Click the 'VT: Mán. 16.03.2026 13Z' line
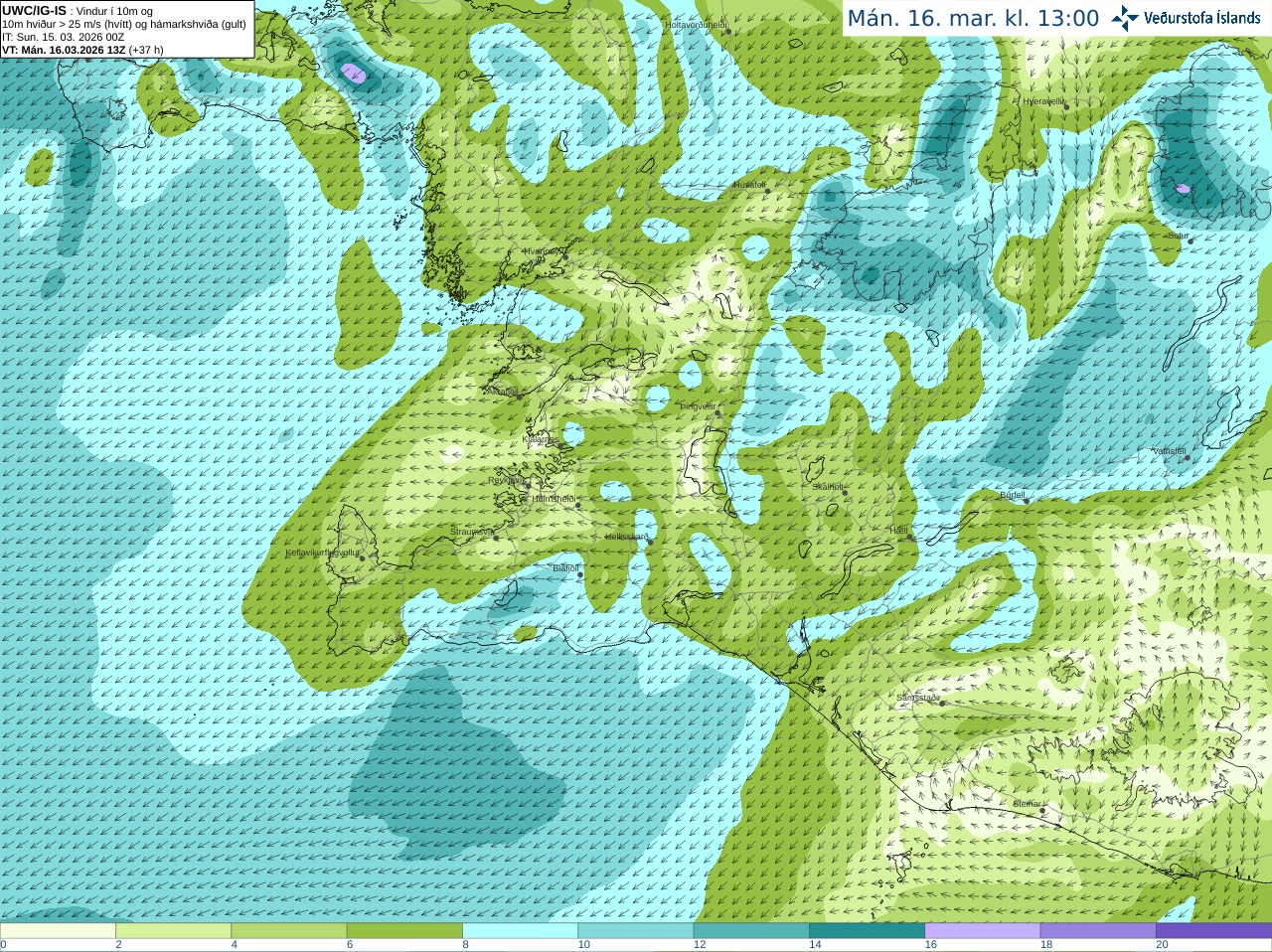Screen dimensions: 1272x952 pyautogui.click(x=82, y=50)
